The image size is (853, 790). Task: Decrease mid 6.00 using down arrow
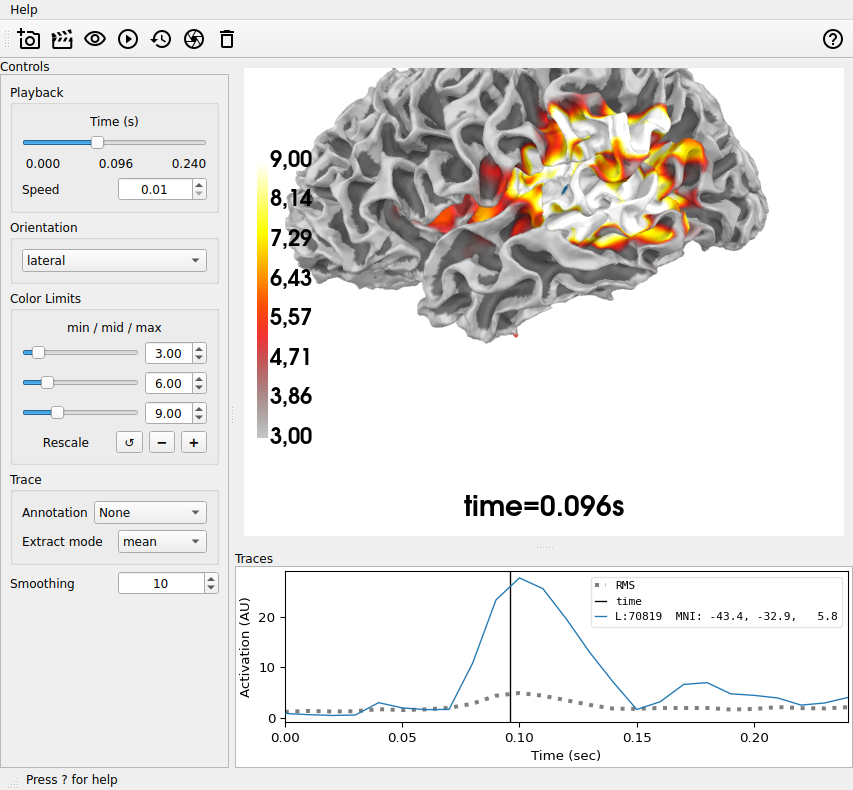point(199,388)
